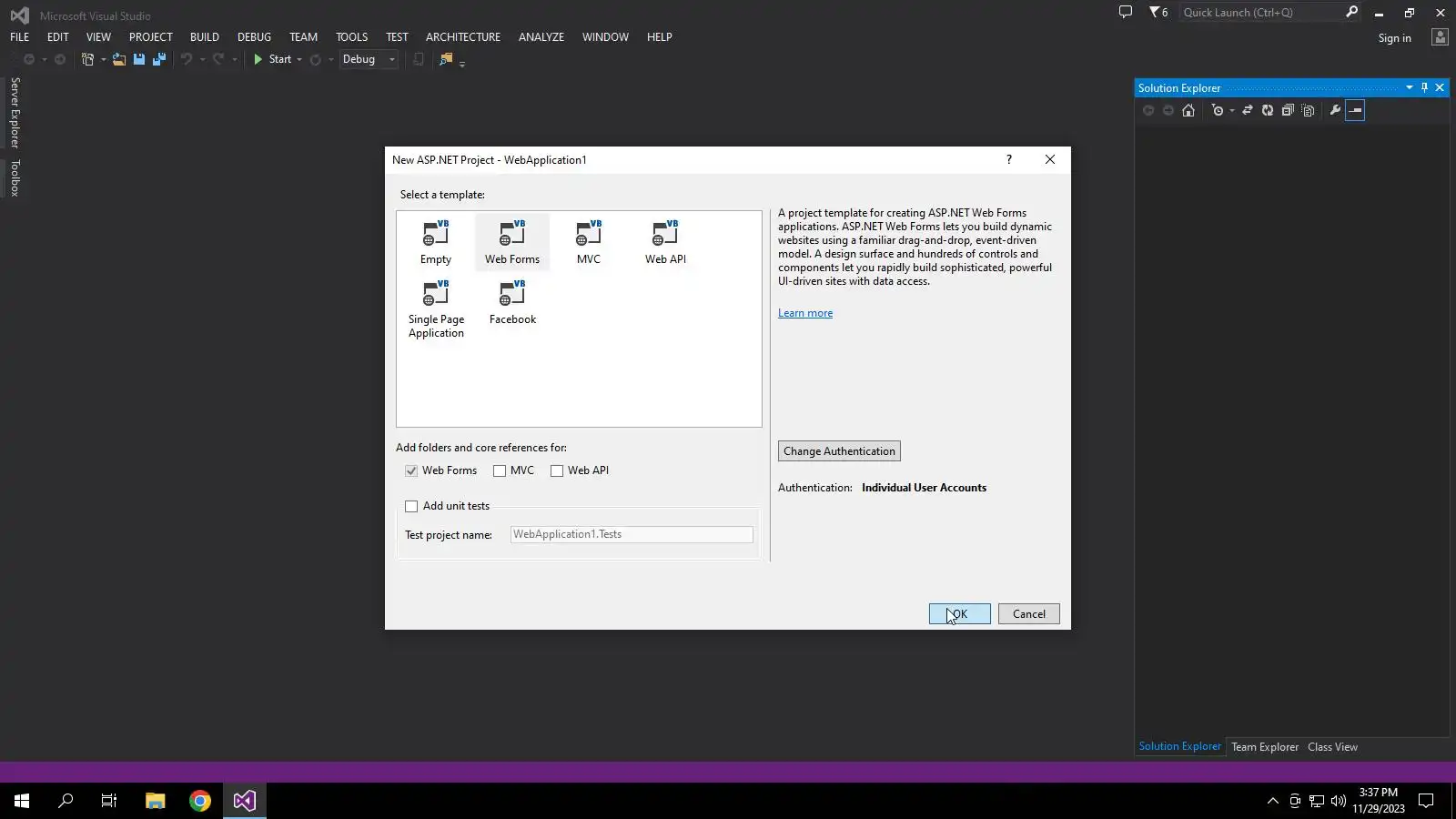Choose the Web Forms template
This screenshot has height=819, width=1456.
click(x=512, y=242)
